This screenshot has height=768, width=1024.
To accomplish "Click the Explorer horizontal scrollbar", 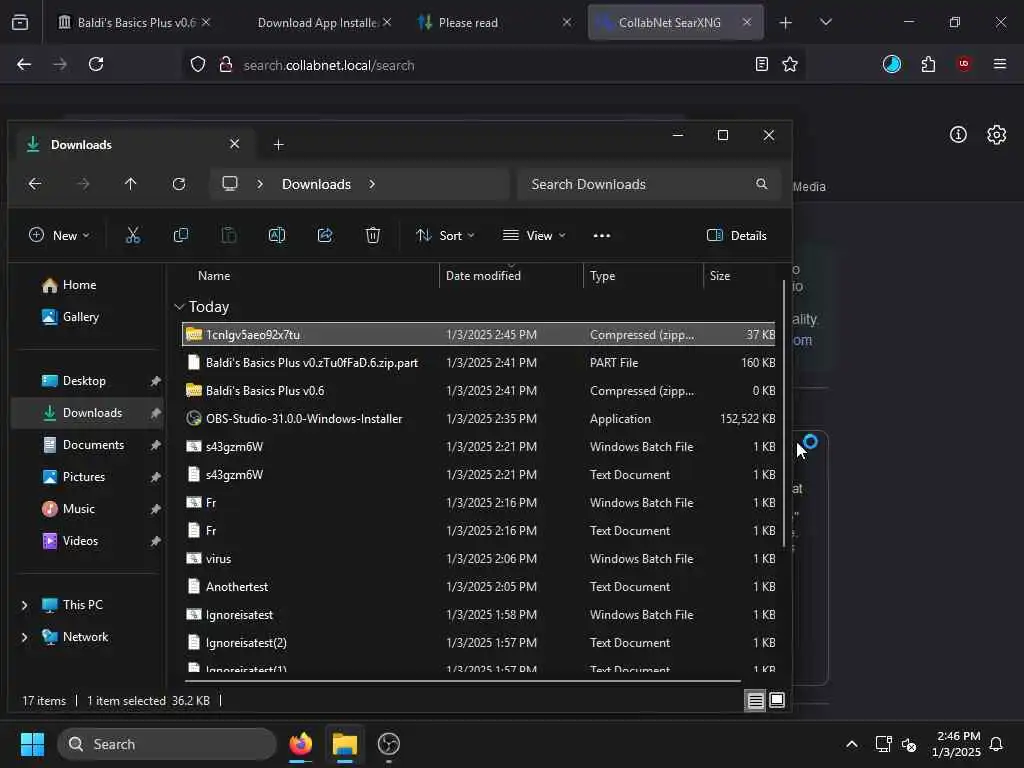I will tap(462, 680).
